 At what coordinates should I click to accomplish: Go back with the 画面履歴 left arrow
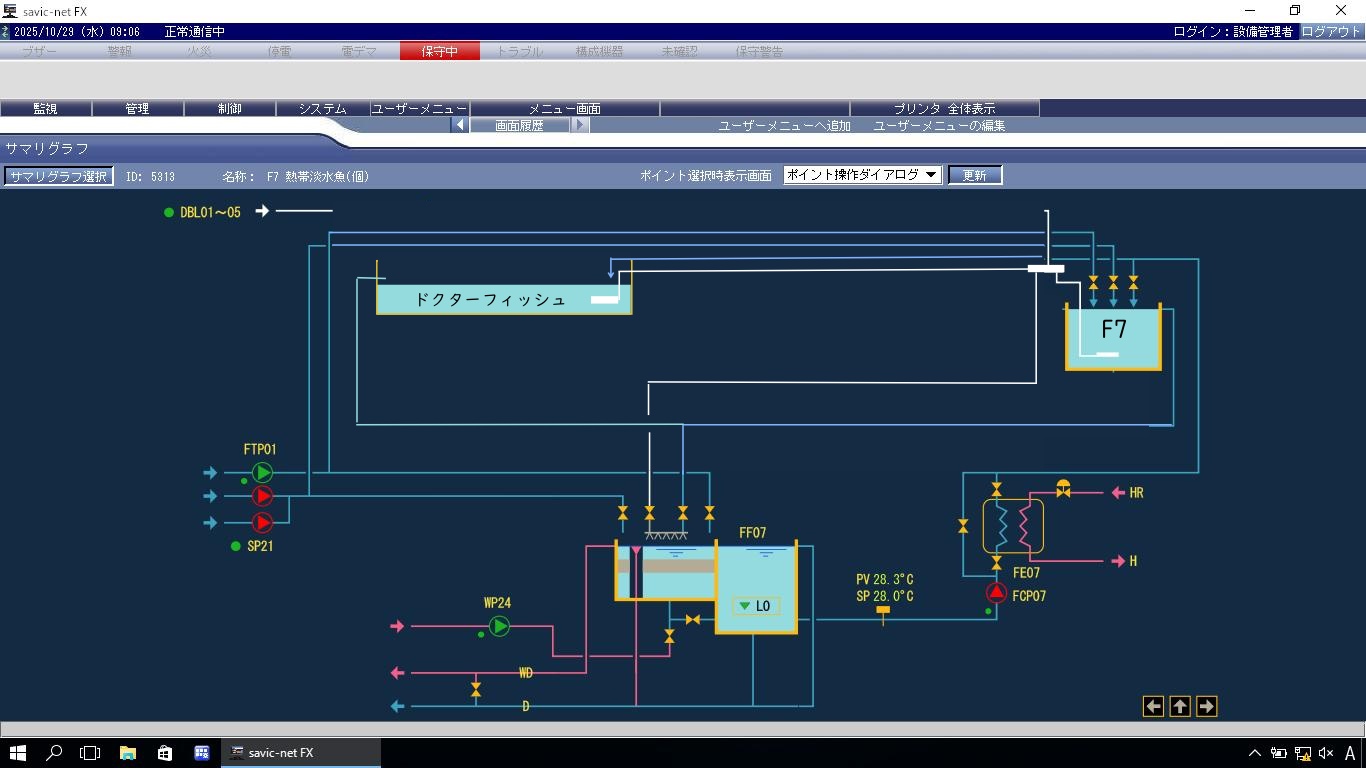click(x=459, y=125)
